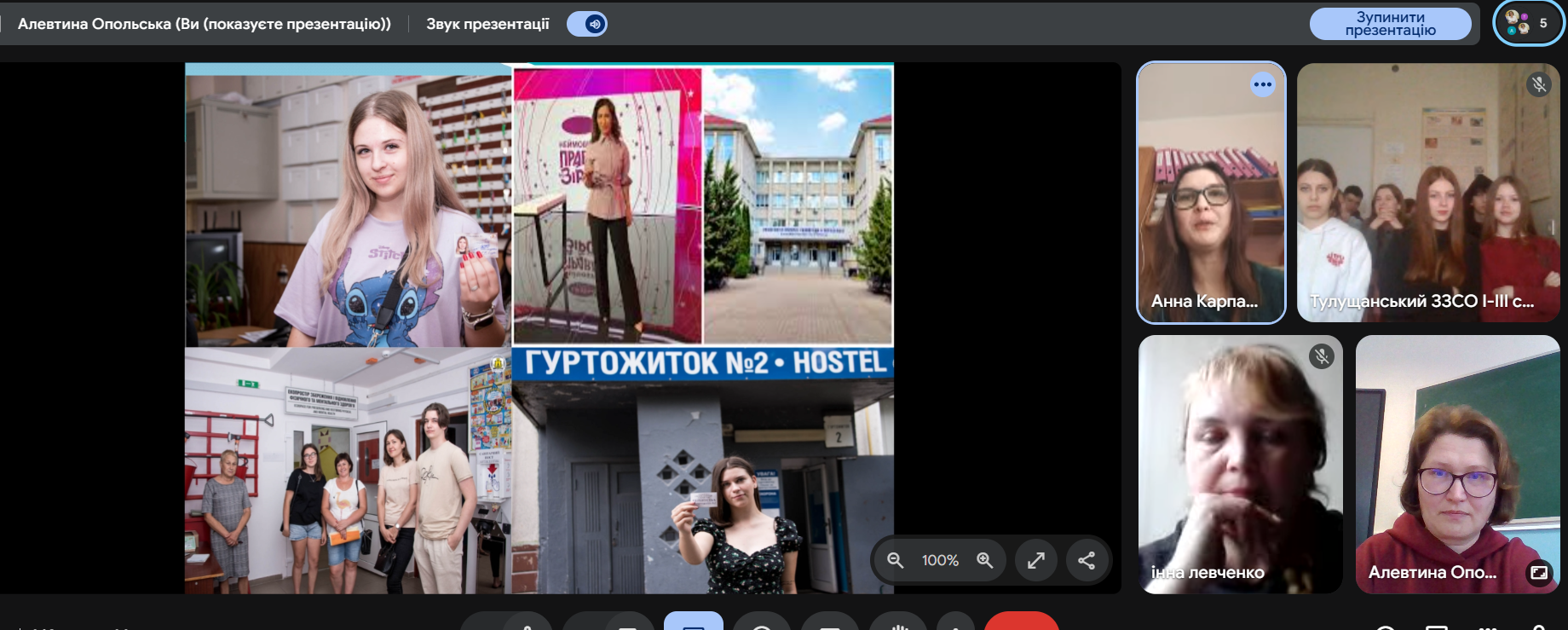1568x630 pixels.
Task: Select Анна Карпа's video tile
Action: pyautogui.click(x=1210, y=205)
